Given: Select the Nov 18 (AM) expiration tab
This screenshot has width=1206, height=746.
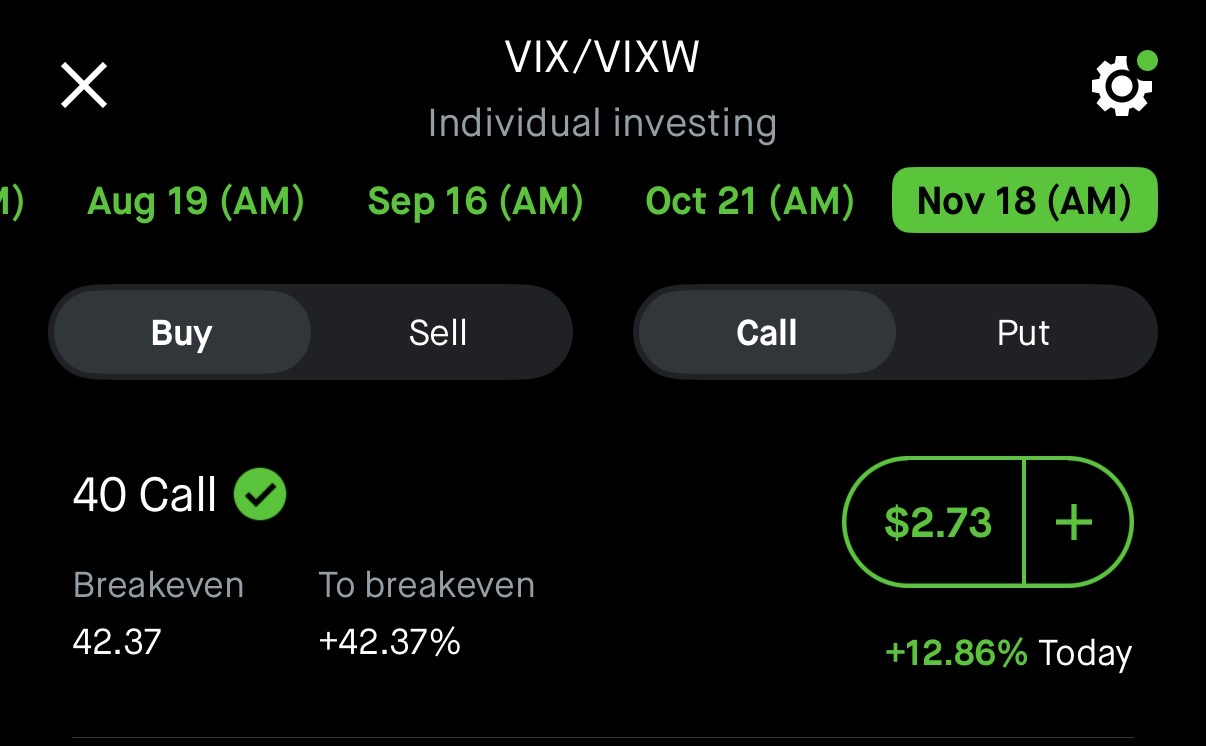Looking at the screenshot, I should click(1024, 201).
